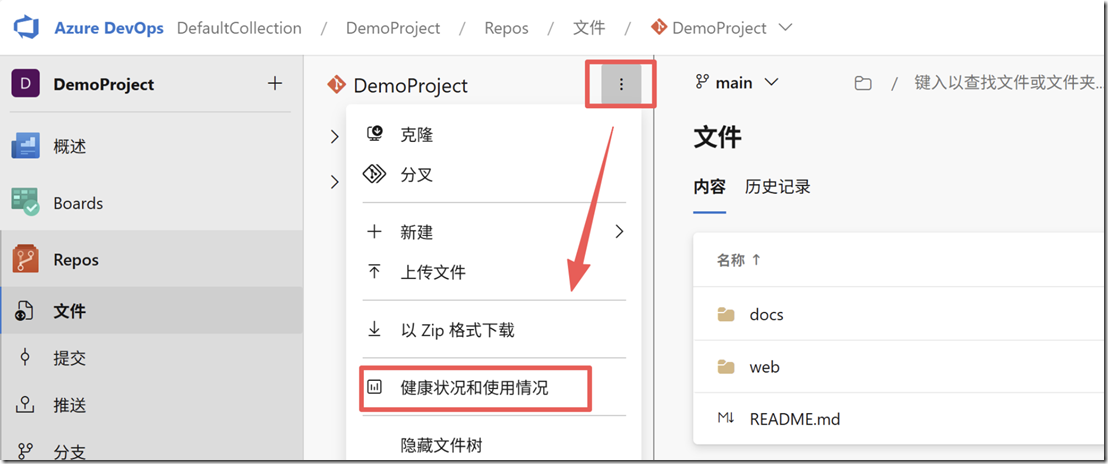The image size is (1108, 464).
Task: Open the DemoProject repository selector dropdown
Action: [x=721, y=28]
